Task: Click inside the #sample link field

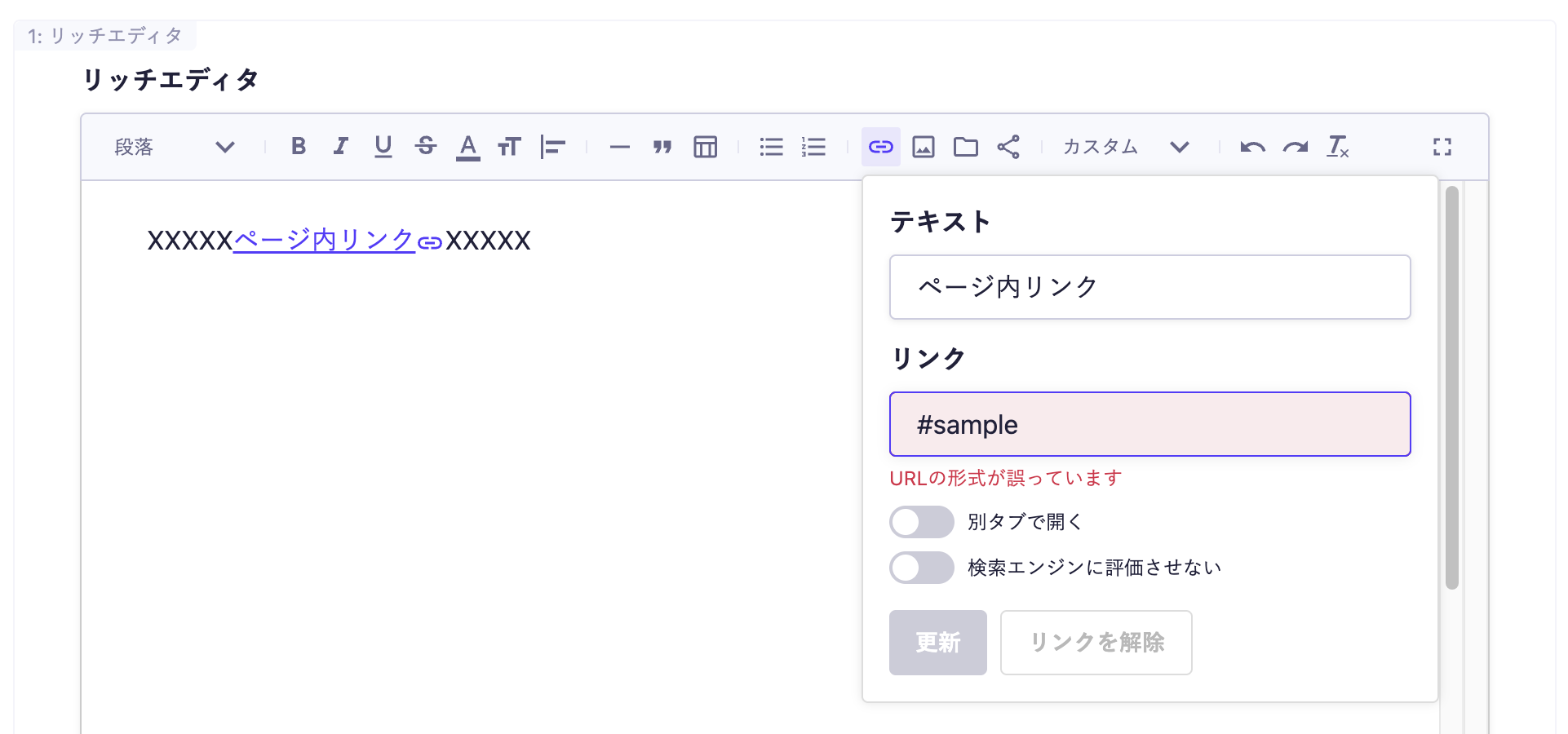Action: (1149, 424)
